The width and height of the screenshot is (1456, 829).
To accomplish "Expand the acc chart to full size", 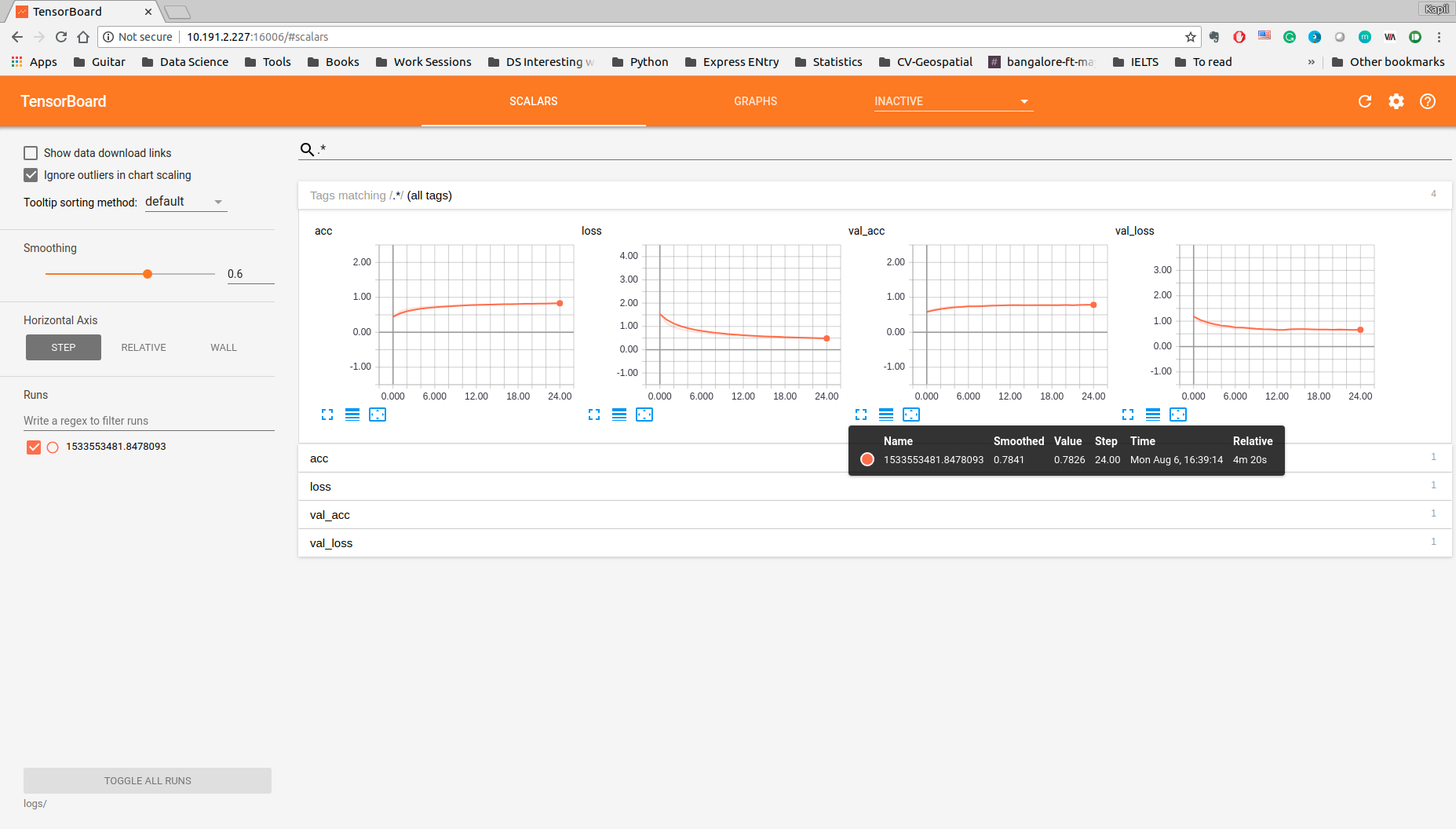I will tap(327, 414).
